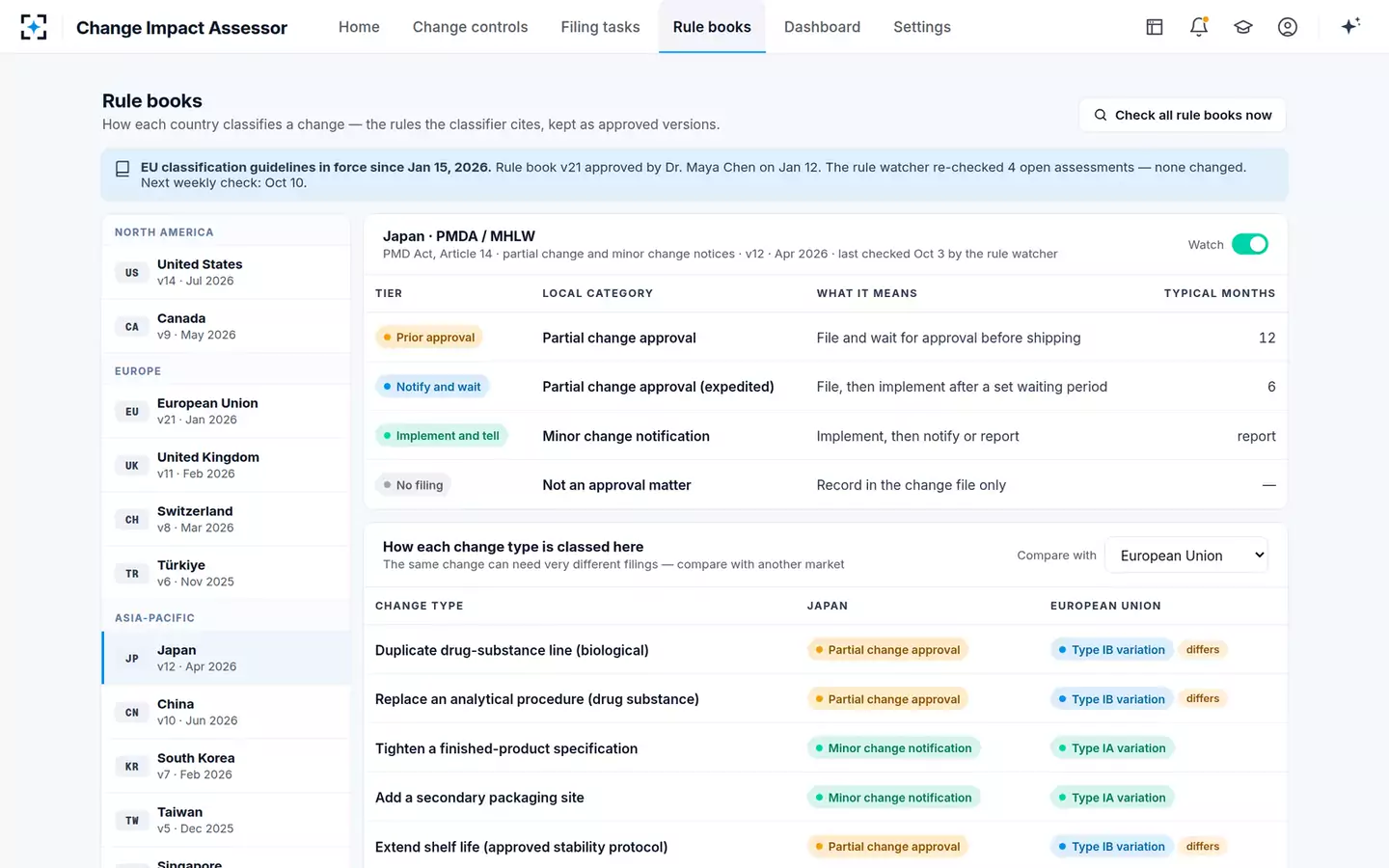Viewport: 1389px width, 868px height.
Task: Select the Switzerland rule book
Action: 226,520
